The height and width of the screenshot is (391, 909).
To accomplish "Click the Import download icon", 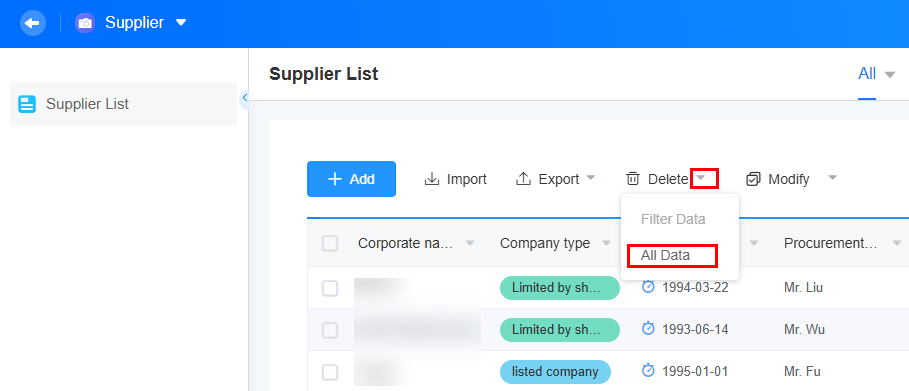I will point(432,179).
